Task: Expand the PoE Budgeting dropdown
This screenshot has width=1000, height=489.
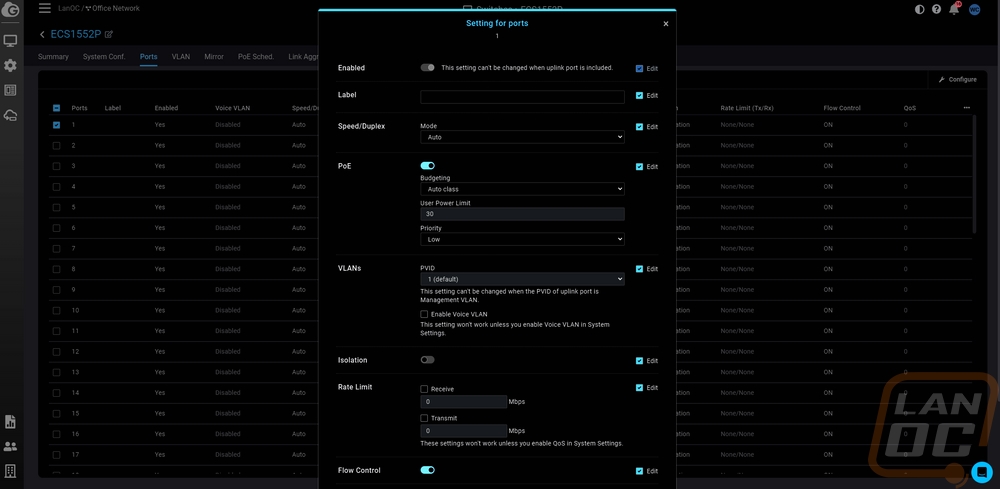Action: click(522, 188)
